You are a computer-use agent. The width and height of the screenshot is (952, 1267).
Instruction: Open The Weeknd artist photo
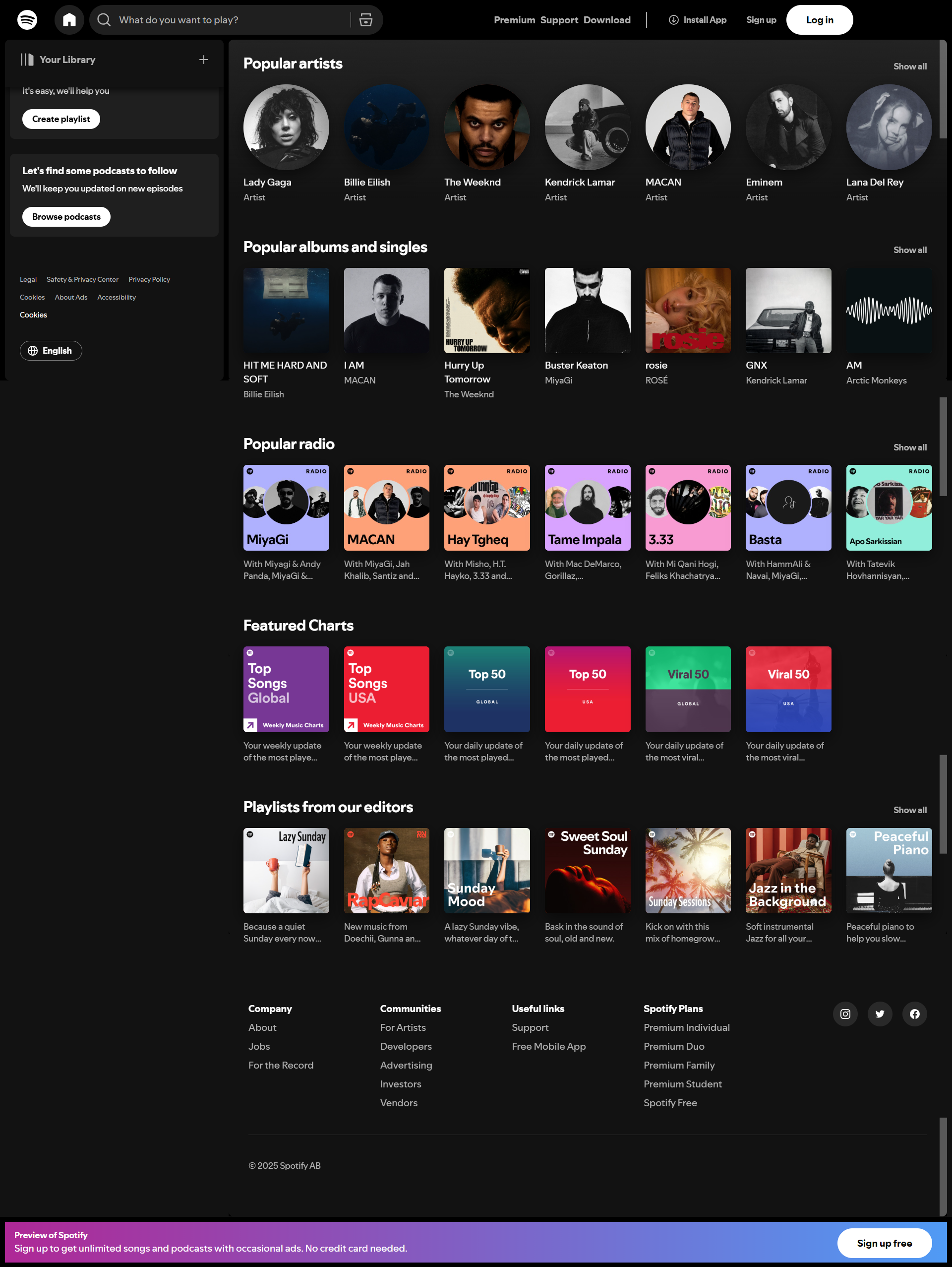487,127
